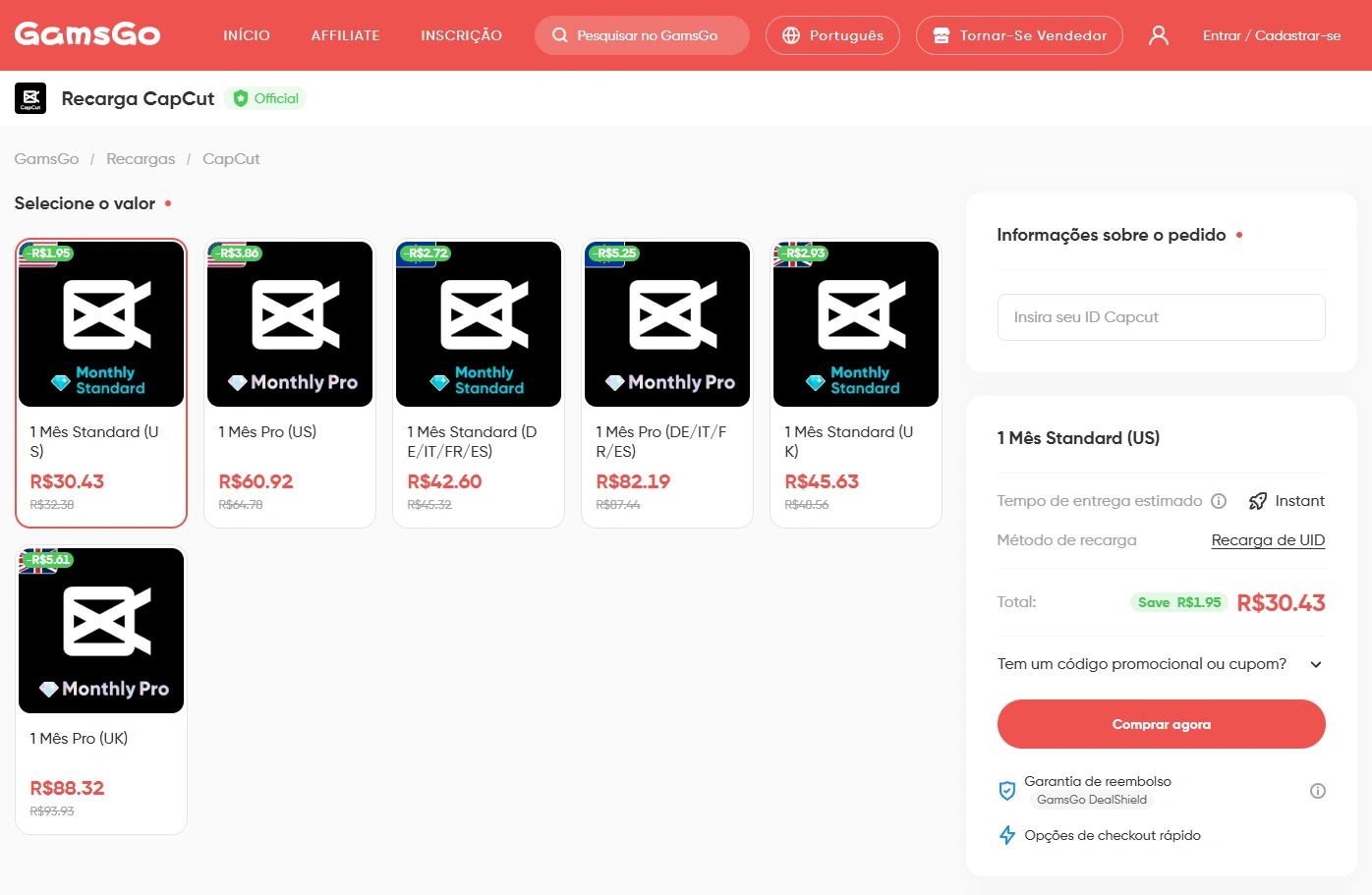1372x895 pixels.
Task: Select 1 Mês Standard (DE/IT/FR/ES) thumbnail
Action: [479, 324]
